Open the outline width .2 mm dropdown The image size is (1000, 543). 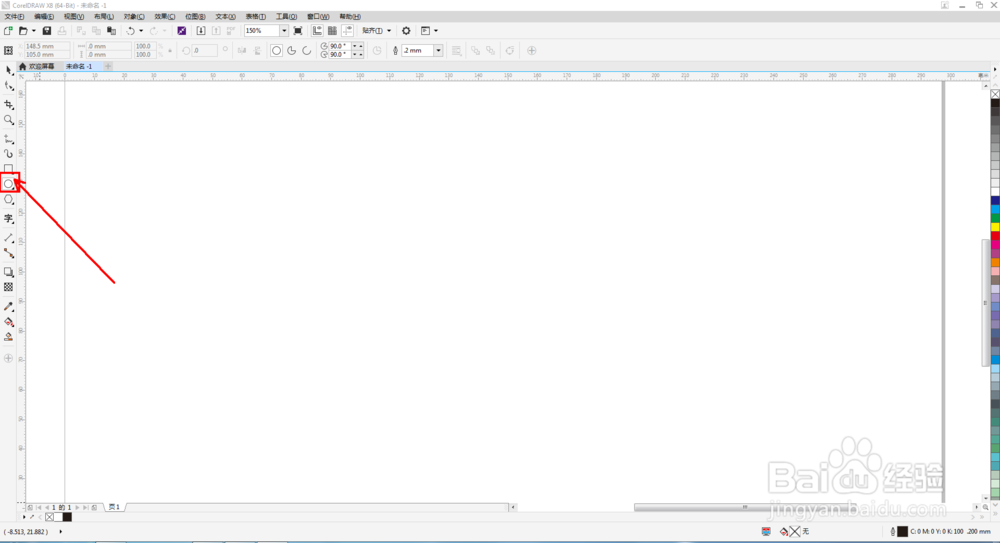click(x=438, y=50)
